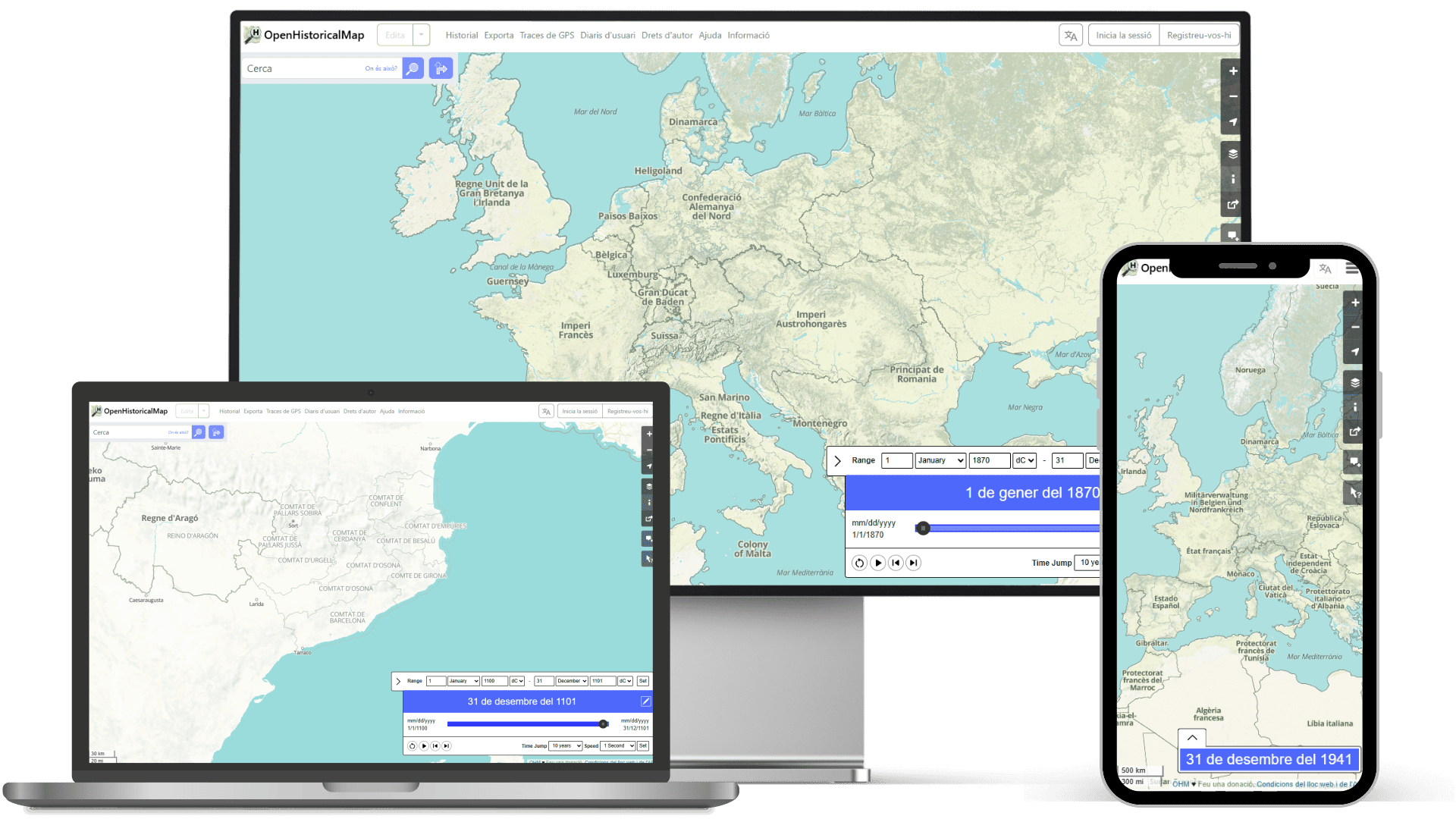1456x819 pixels.
Task: Open the share map icon
Action: [x=1232, y=204]
